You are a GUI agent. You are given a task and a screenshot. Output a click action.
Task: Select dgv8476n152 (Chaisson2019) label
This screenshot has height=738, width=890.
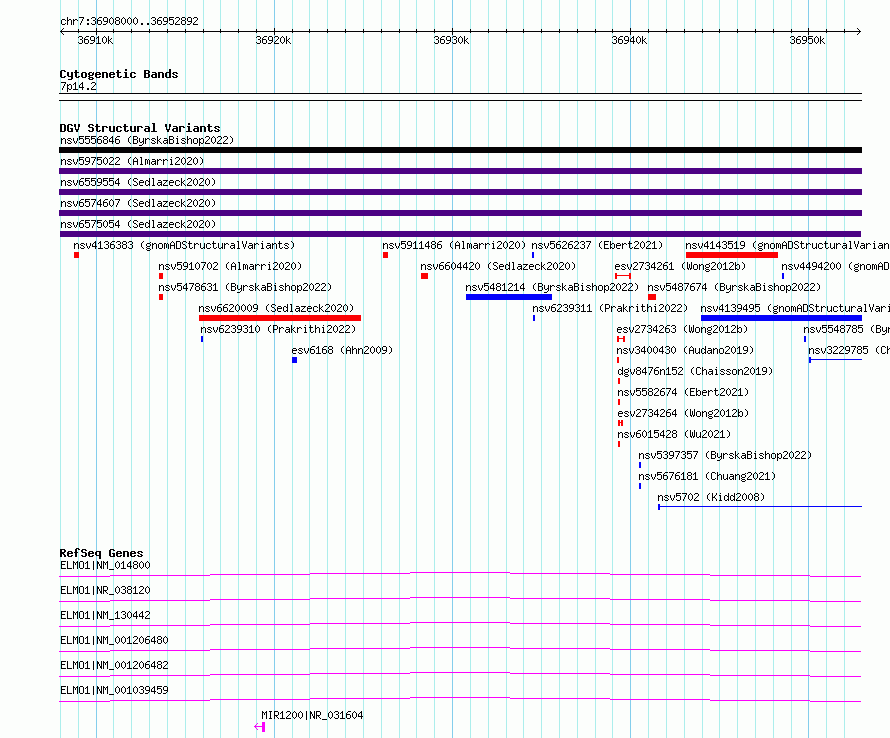pyautogui.click(x=695, y=371)
